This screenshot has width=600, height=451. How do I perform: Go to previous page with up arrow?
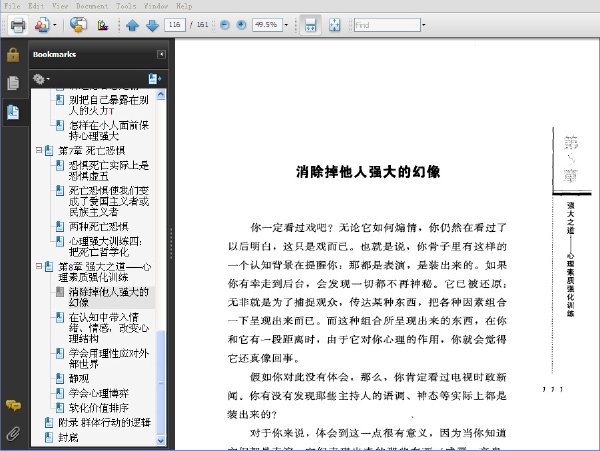click(x=132, y=26)
